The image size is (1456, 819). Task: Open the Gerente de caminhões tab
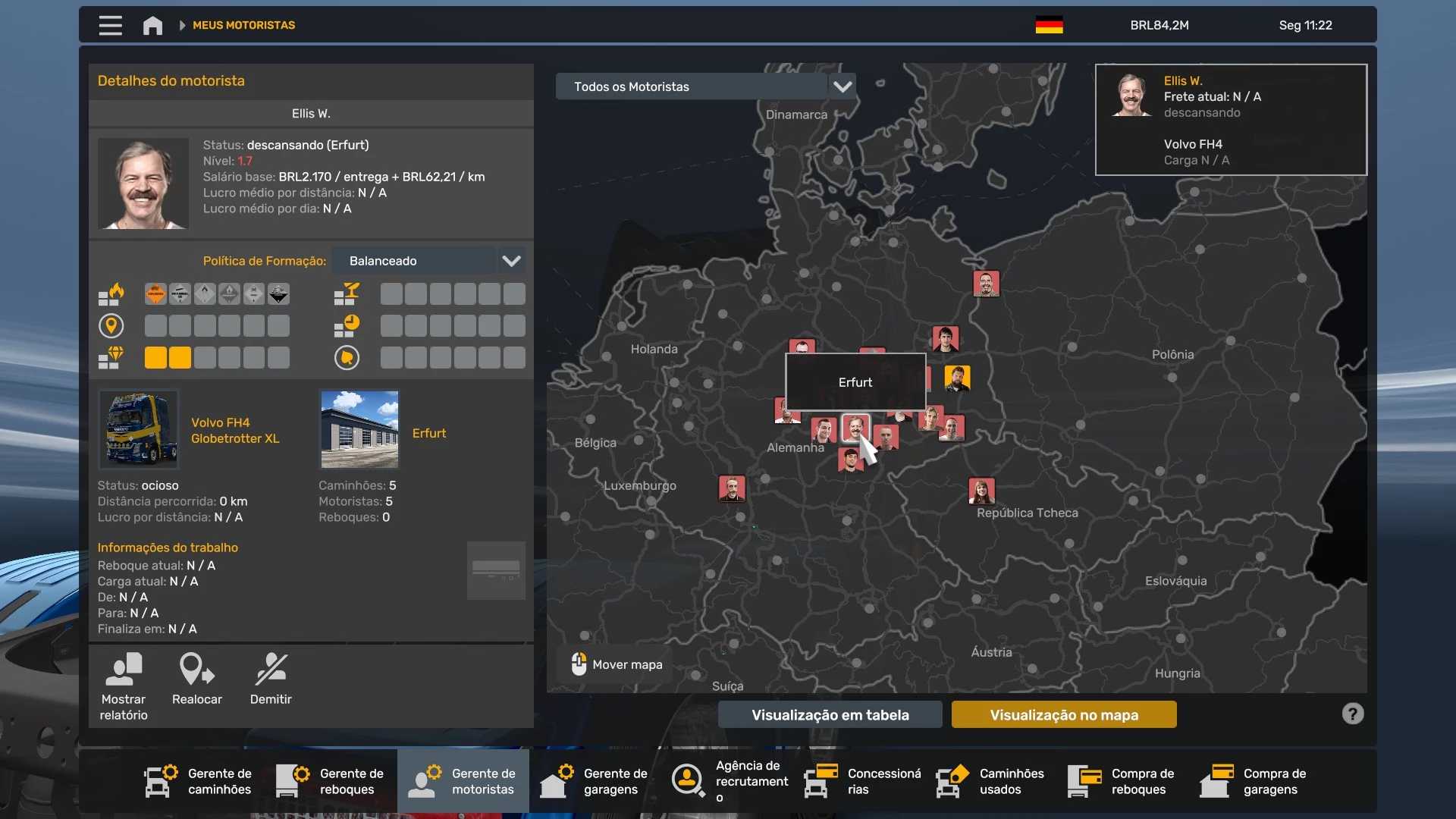[199, 781]
